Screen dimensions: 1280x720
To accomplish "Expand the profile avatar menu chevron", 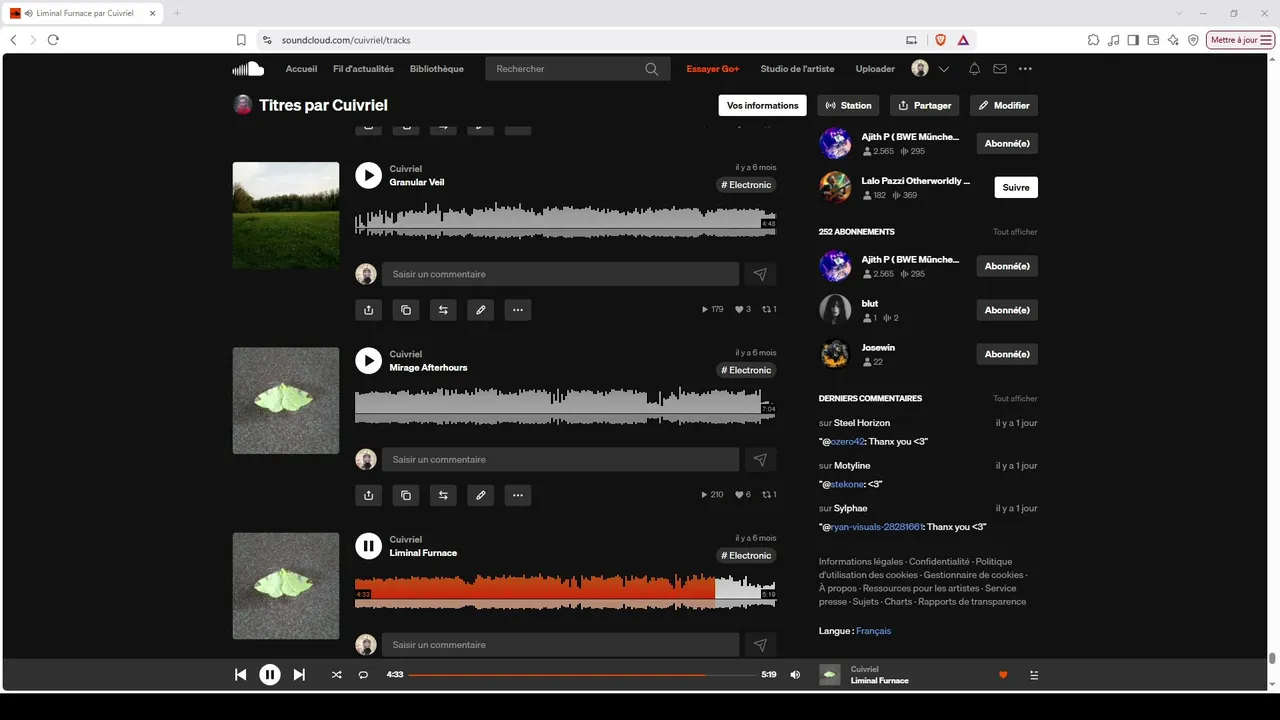I will coord(944,69).
